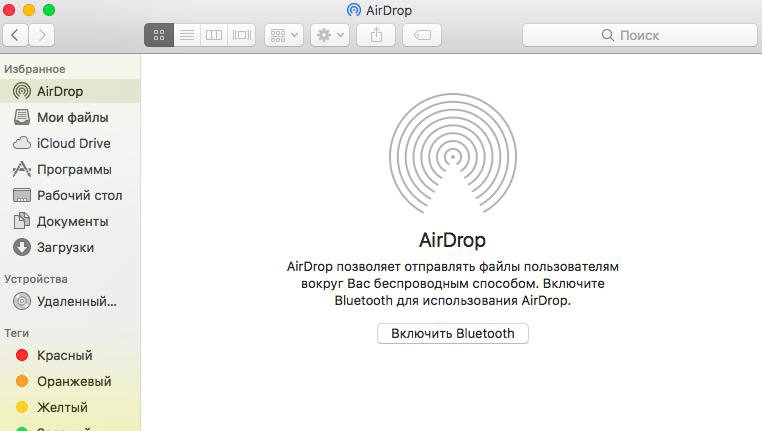This screenshot has width=762, height=431.
Task: Open the gear action menu
Action: [330, 35]
